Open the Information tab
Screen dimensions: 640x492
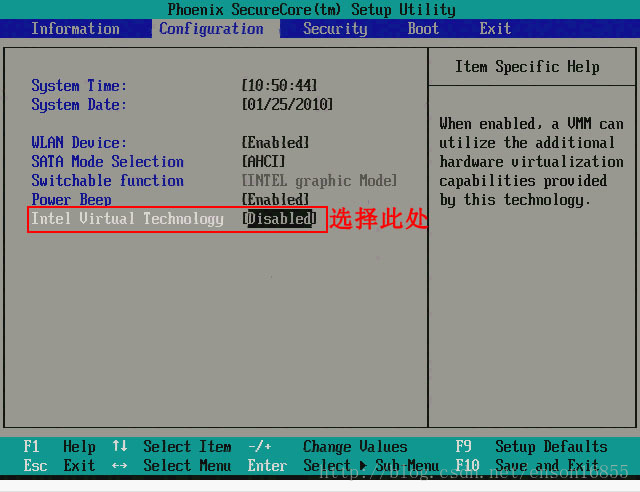pos(76,29)
